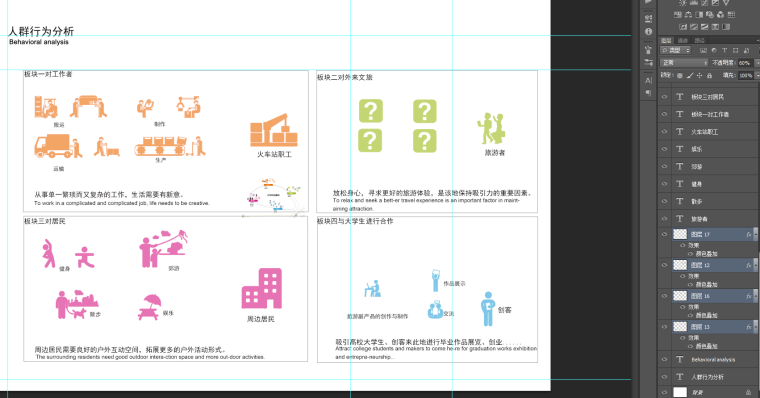The width and height of the screenshot is (760, 398).
Task: Open the layer filter type dropdown
Action: pyautogui.click(x=675, y=50)
